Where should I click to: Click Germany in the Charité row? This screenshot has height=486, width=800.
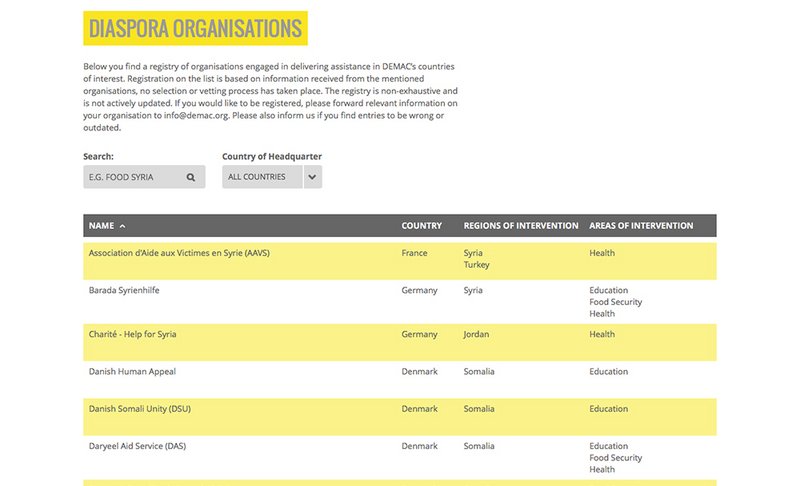click(x=419, y=334)
